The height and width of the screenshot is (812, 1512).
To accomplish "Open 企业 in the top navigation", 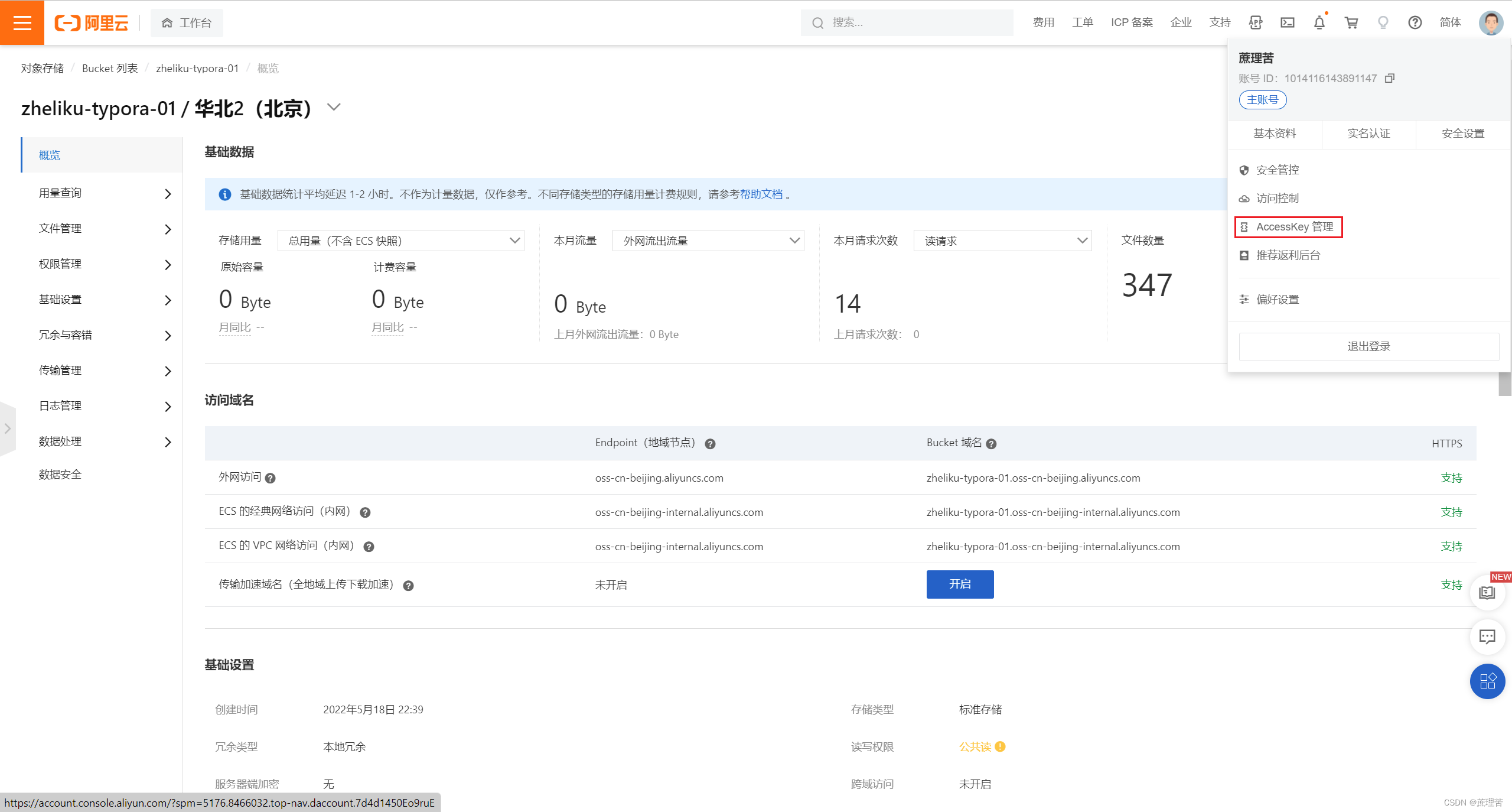I will pos(1181,22).
